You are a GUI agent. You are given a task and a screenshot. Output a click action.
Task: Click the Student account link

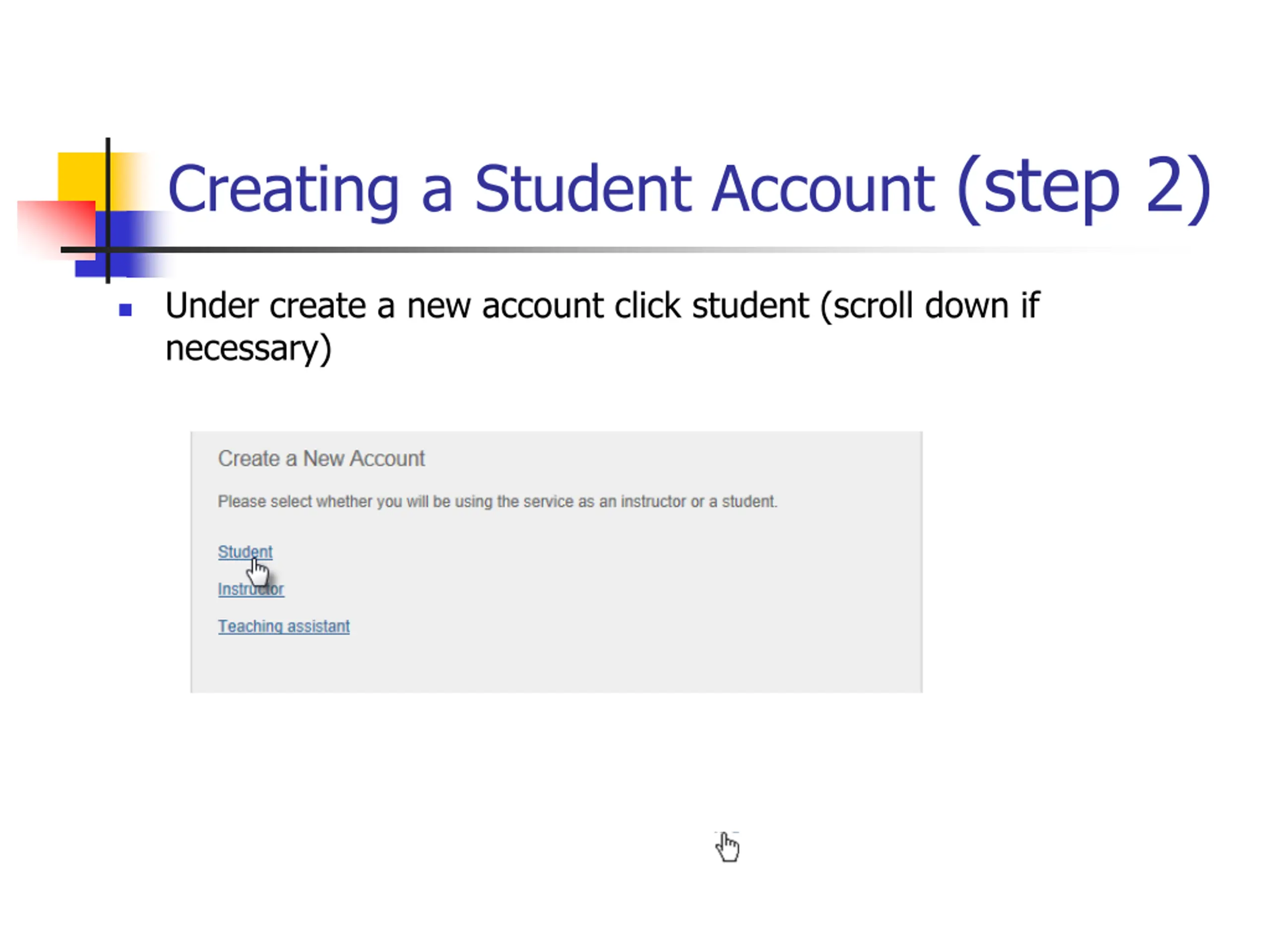click(245, 552)
